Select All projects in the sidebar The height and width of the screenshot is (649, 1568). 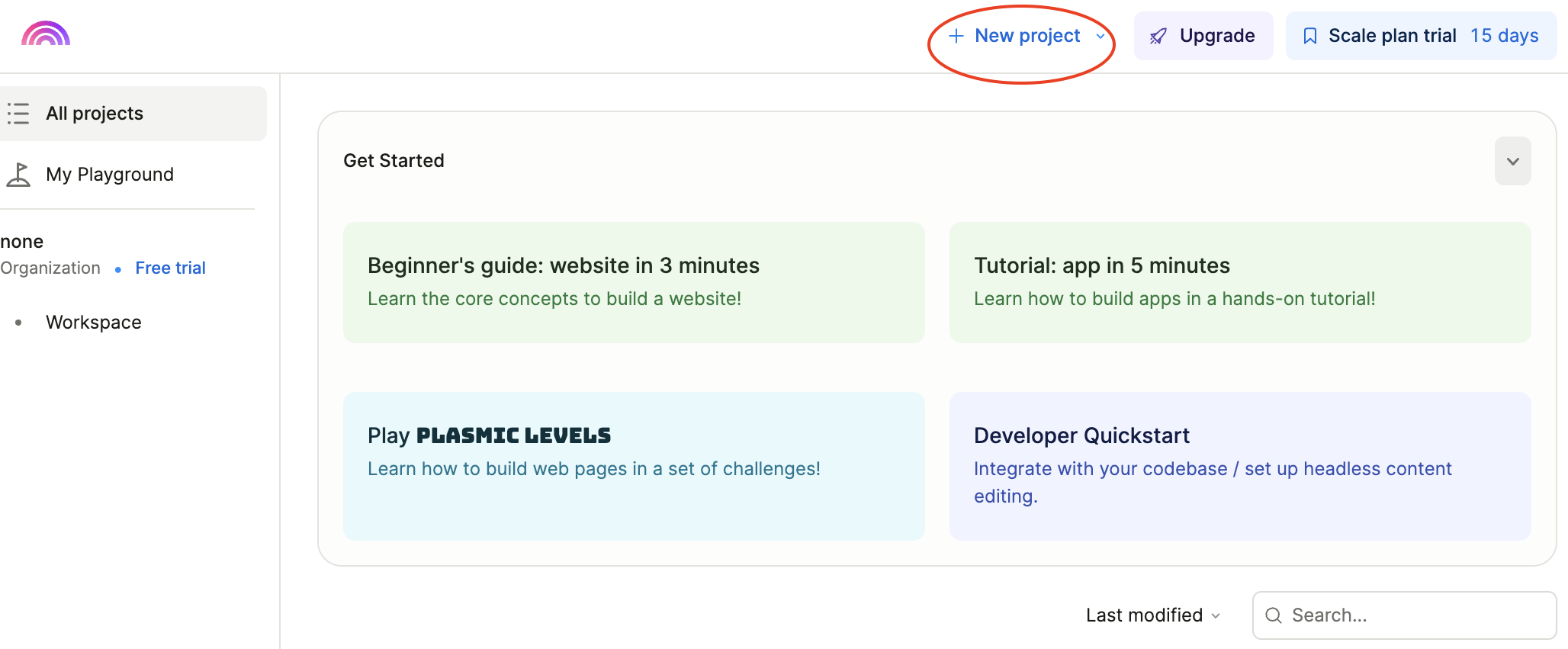point(133,114)
